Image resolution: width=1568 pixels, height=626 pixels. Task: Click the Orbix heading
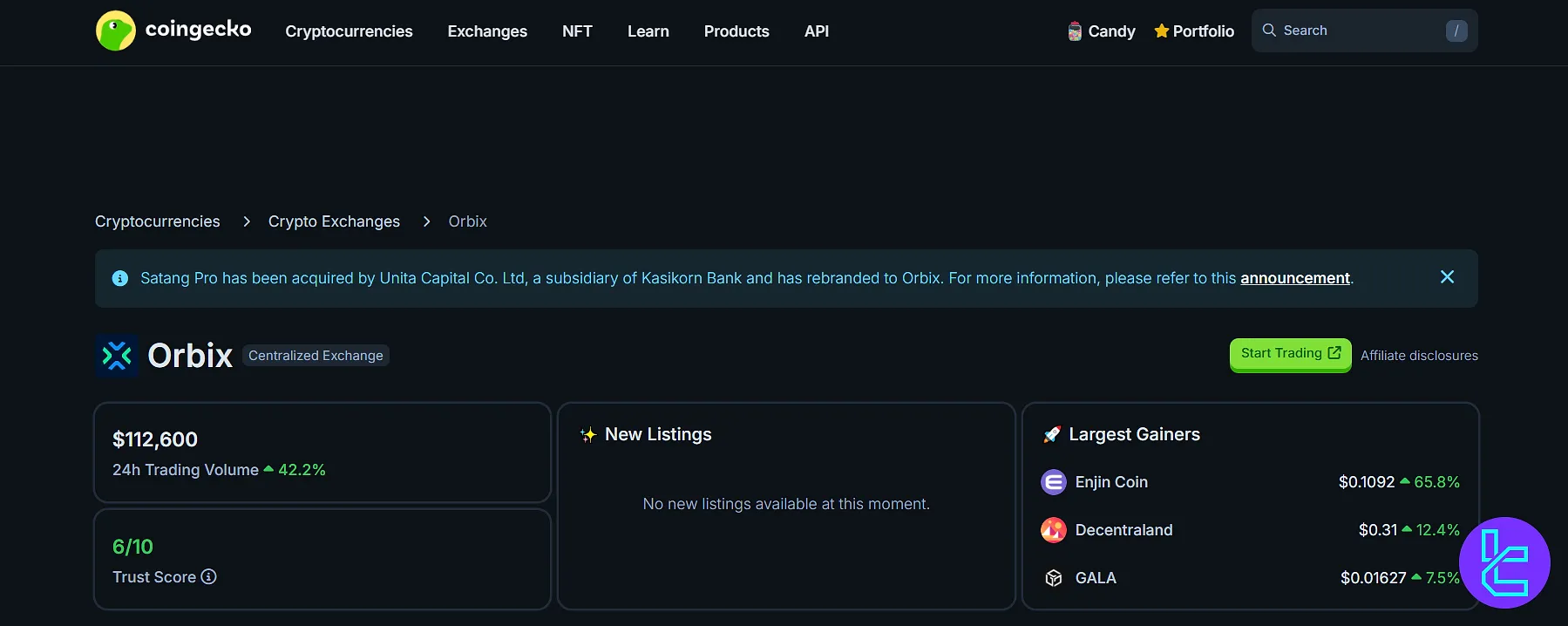tap(190, 356)
